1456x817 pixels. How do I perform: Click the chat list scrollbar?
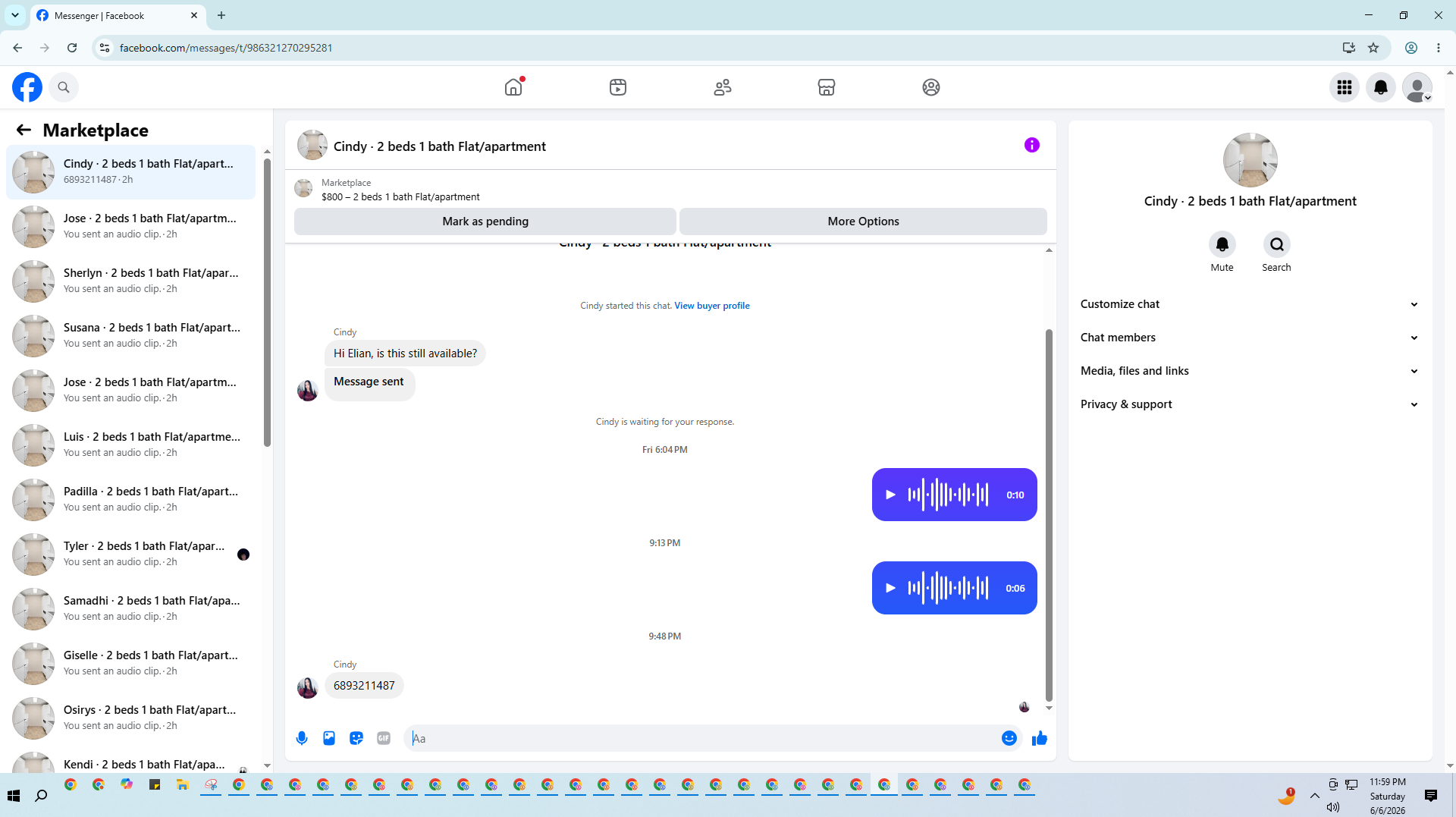(x=267, y=303)
